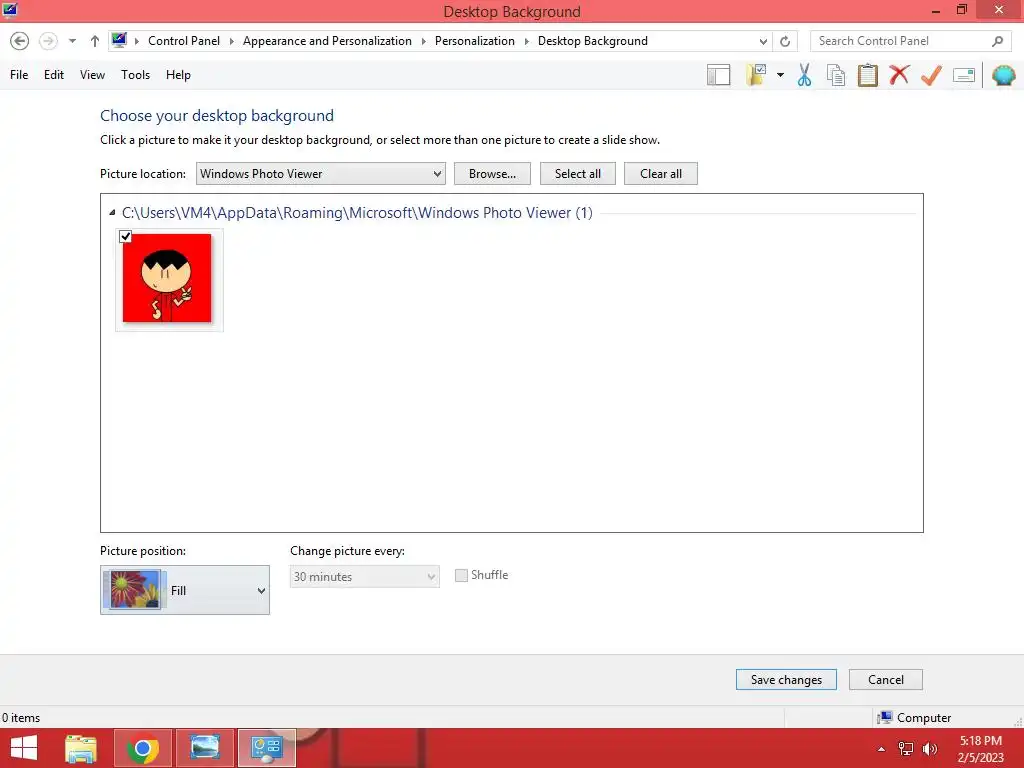1024x768 pixels.
Task: Click the Forward navigation arrow
Action: coord(48,40)
